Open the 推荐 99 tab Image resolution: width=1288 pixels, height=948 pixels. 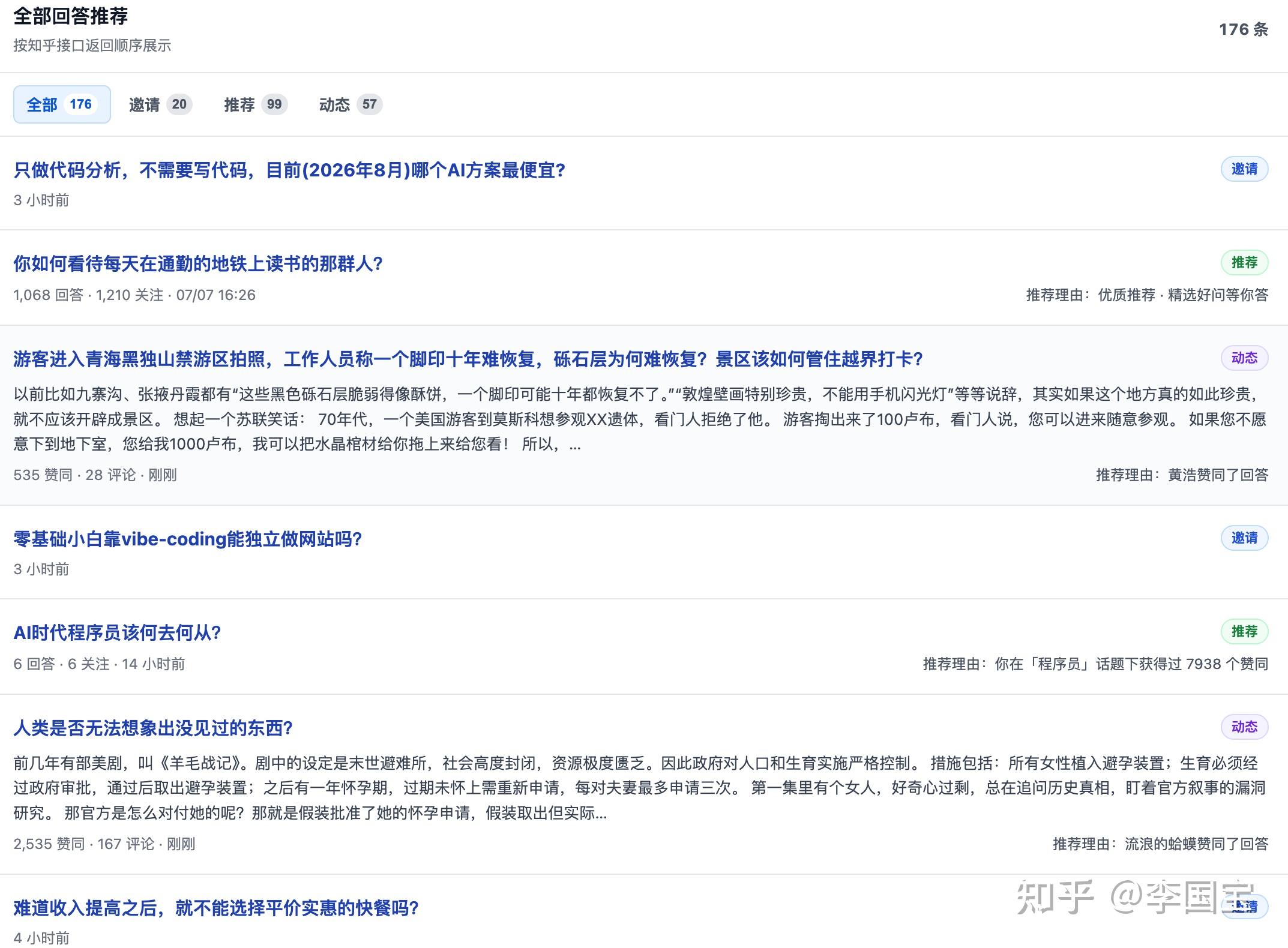pos(256,104)
